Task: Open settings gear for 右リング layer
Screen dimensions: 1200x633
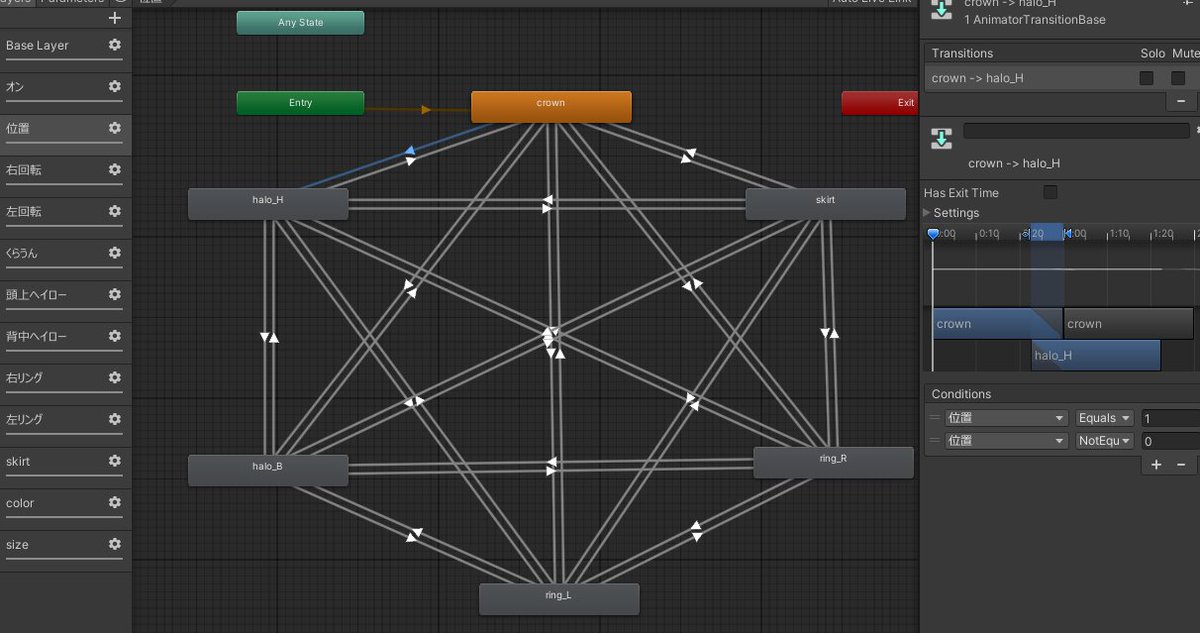Action: [x=115, y=378]
